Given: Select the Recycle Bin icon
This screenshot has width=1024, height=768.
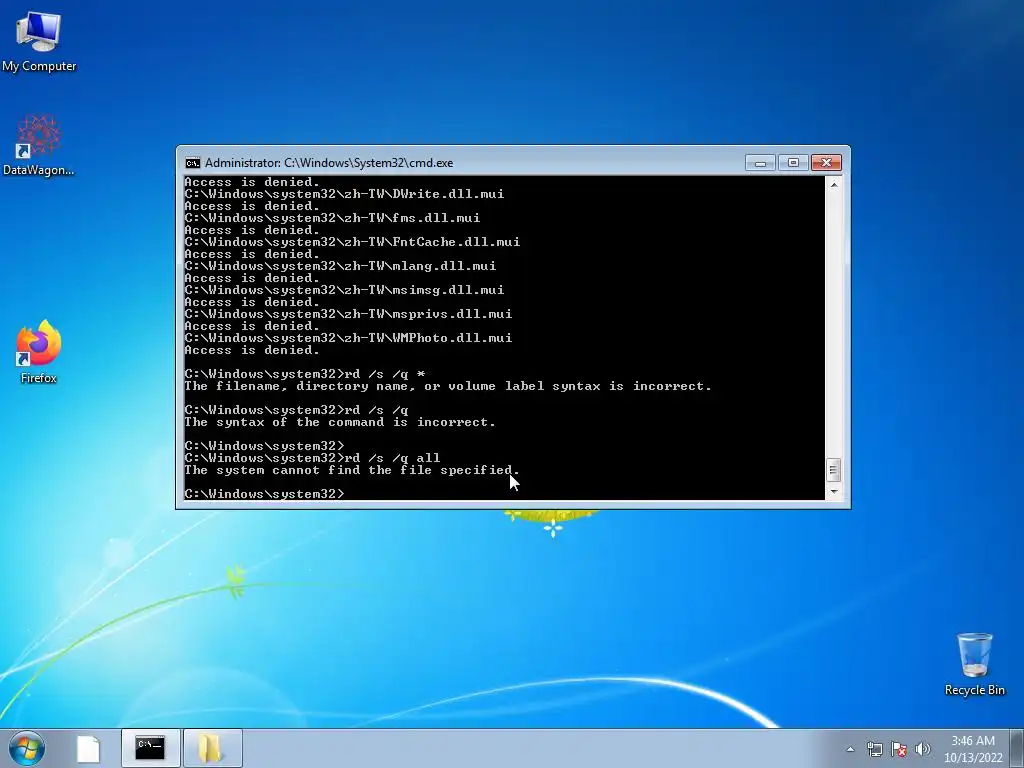Looking at the screenshot, I should (x=974, y=664).
